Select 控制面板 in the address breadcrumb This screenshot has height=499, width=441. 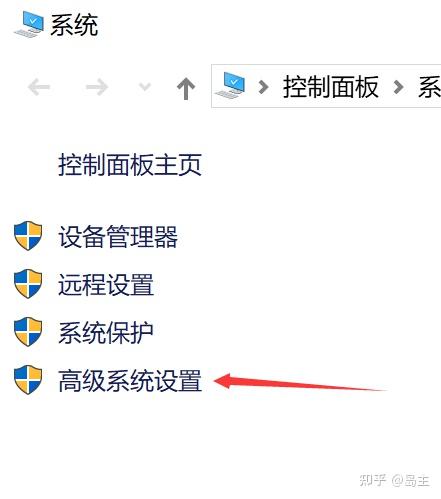point(331,87)
